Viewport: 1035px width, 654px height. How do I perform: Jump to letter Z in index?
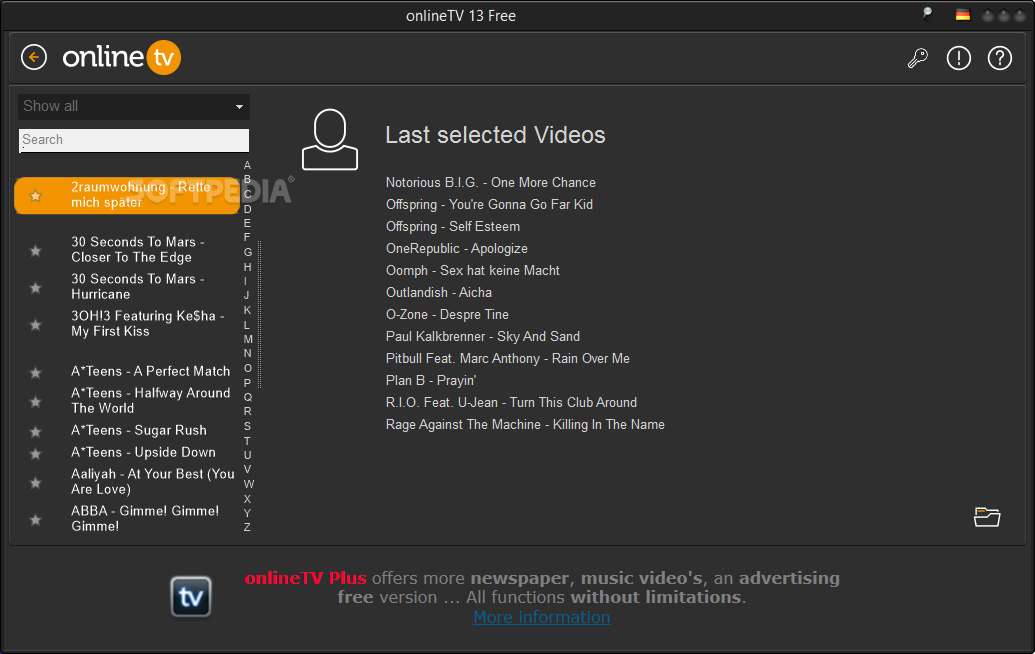[247, 527]
